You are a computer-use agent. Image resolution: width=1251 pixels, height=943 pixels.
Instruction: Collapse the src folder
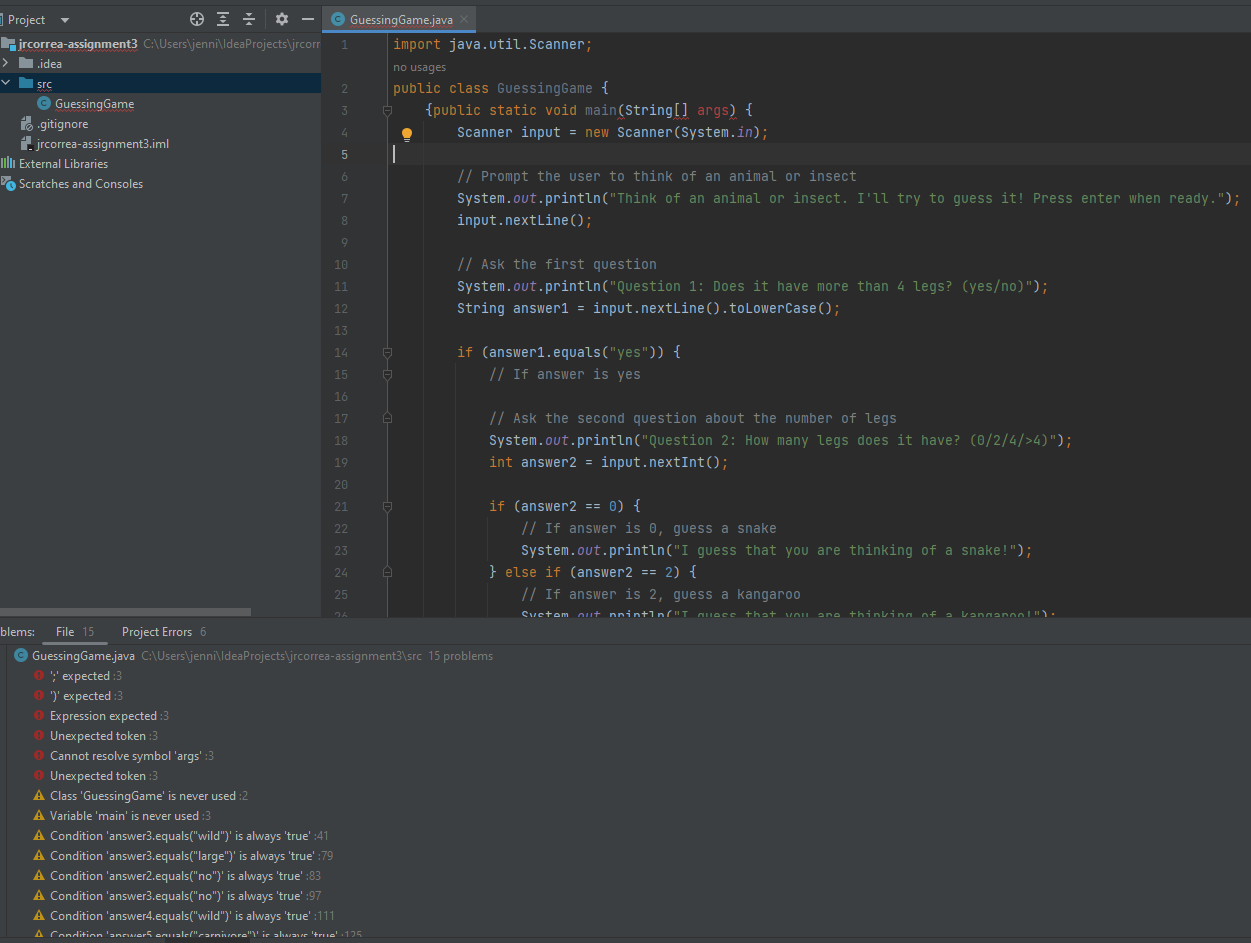[x=6, y=84]
